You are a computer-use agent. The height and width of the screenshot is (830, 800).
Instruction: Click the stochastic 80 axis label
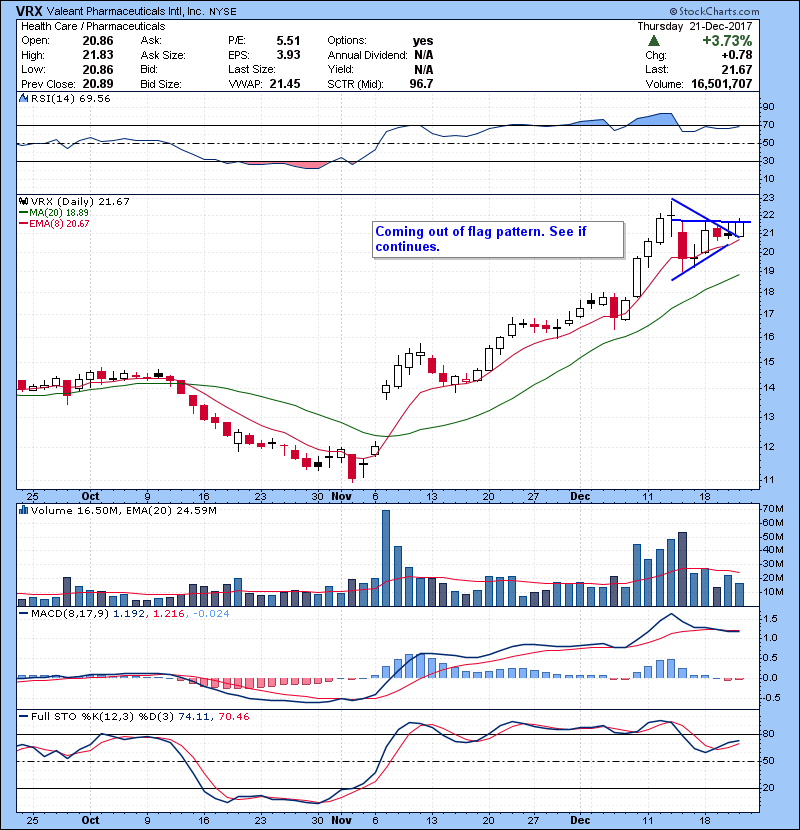pos(768,734)
